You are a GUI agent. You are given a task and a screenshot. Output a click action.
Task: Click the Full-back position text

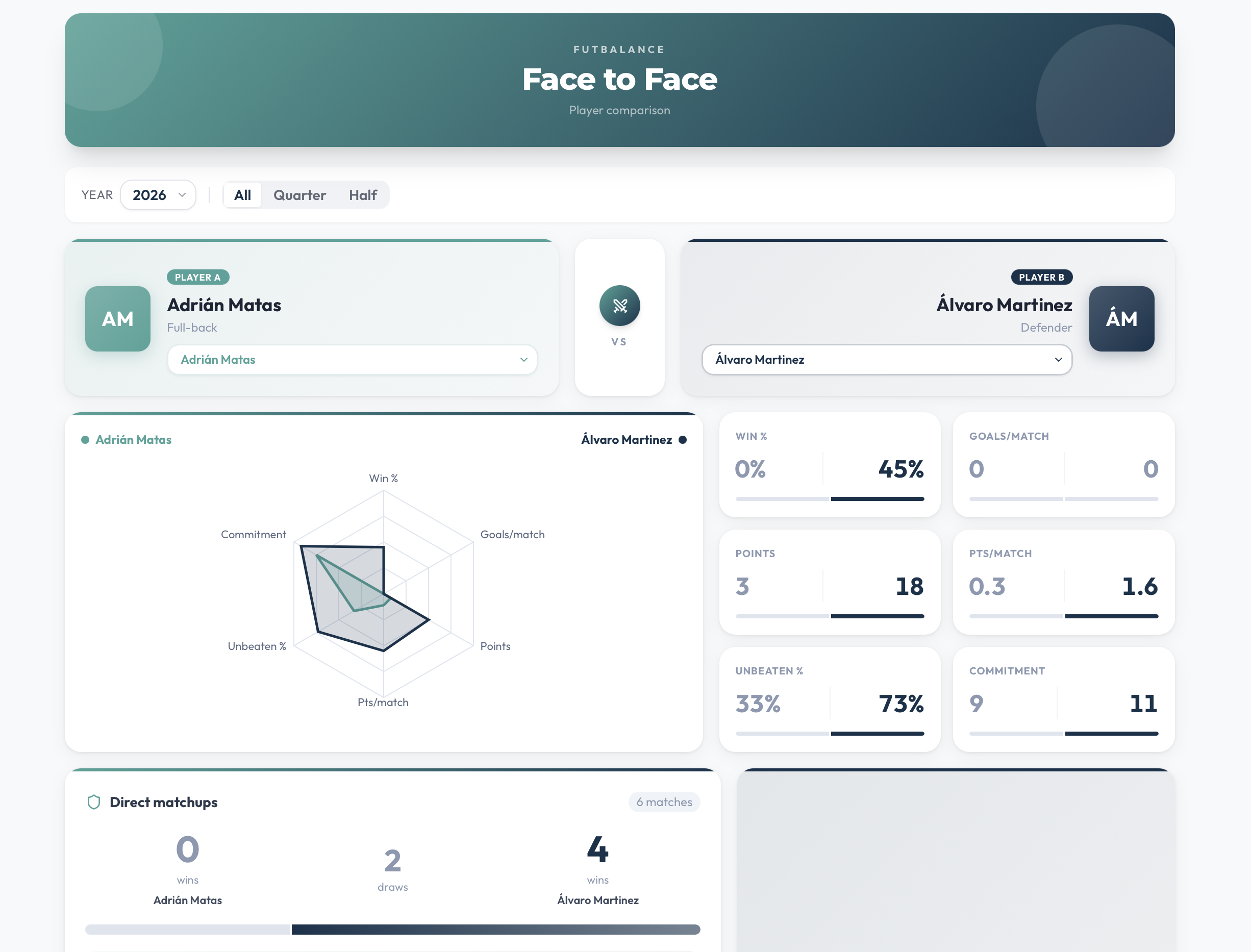[x=192, y=328]
